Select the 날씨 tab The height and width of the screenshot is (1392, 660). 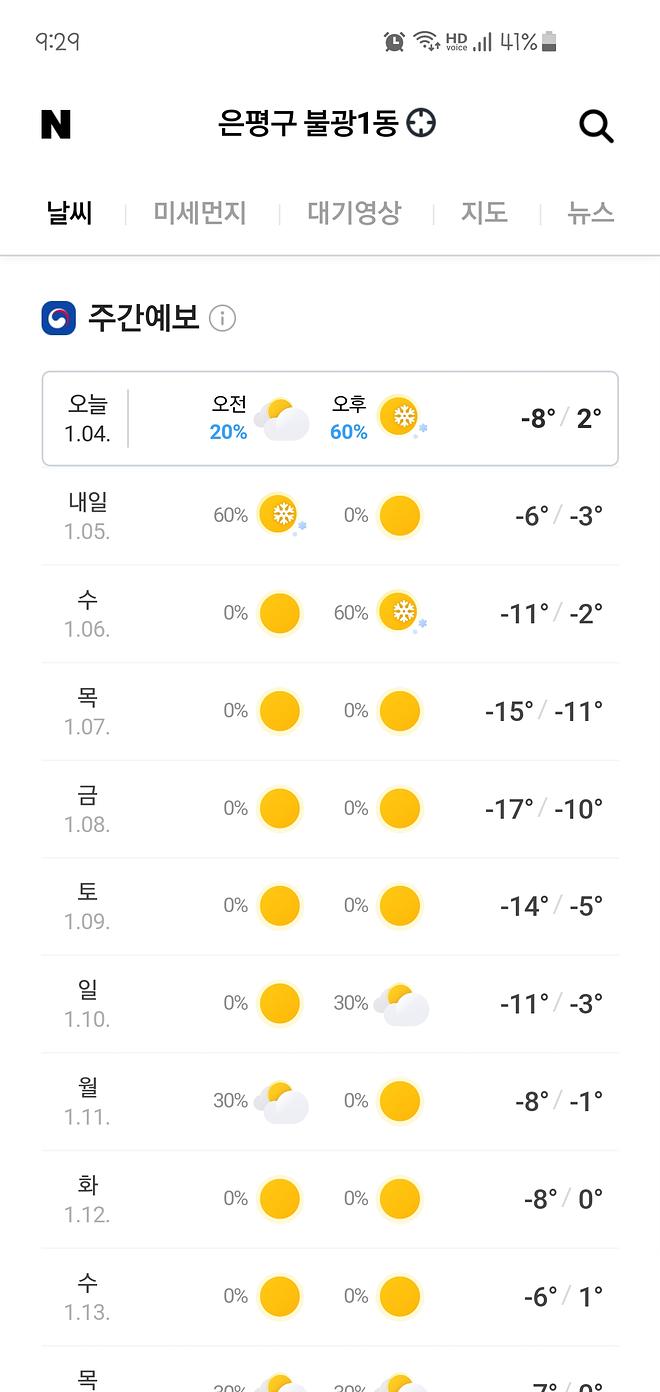[x=70, y=212]
